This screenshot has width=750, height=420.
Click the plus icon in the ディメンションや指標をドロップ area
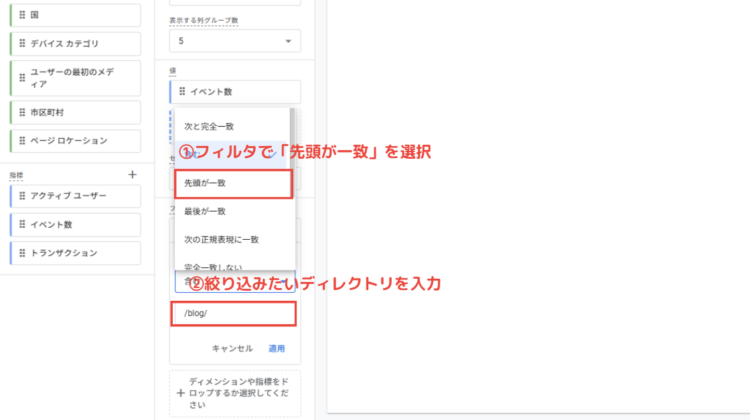(180, 393)
